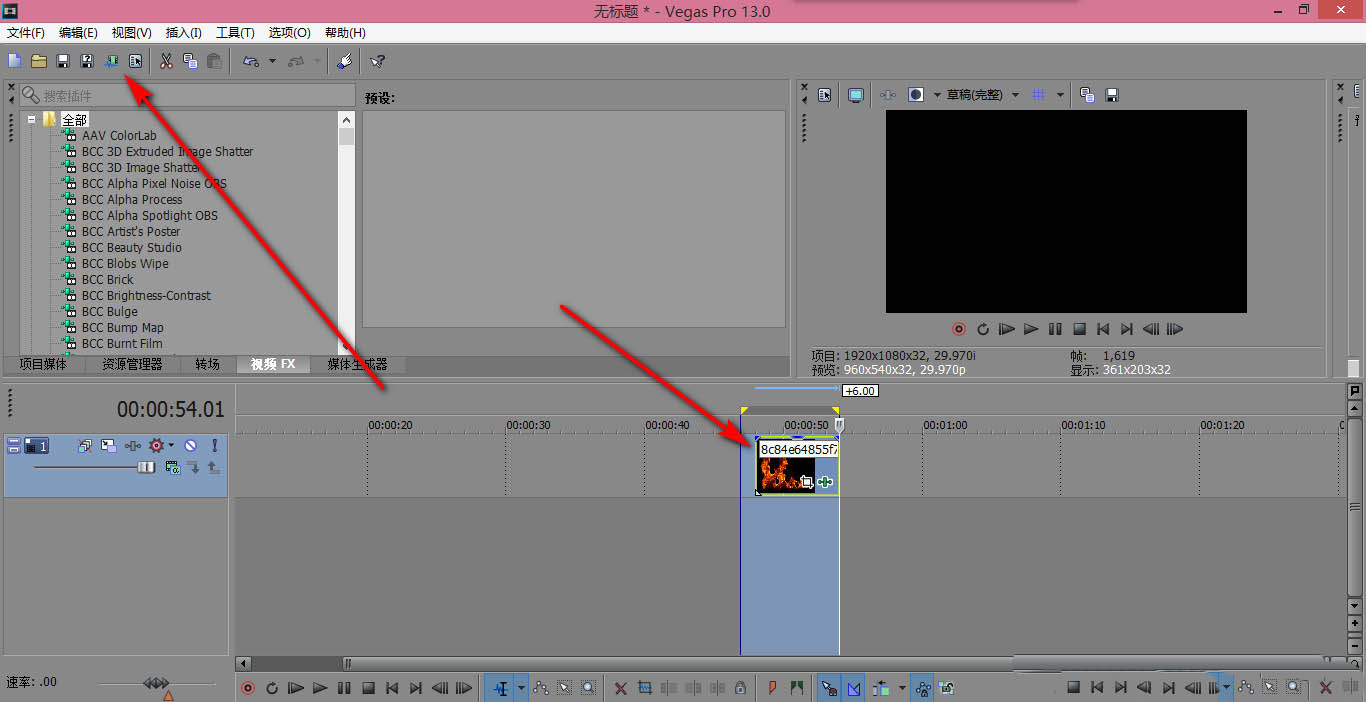The width and height of the screenshot is (1366, 702).
Task: Select AAV ColorLab plugin
Action: 119,136
